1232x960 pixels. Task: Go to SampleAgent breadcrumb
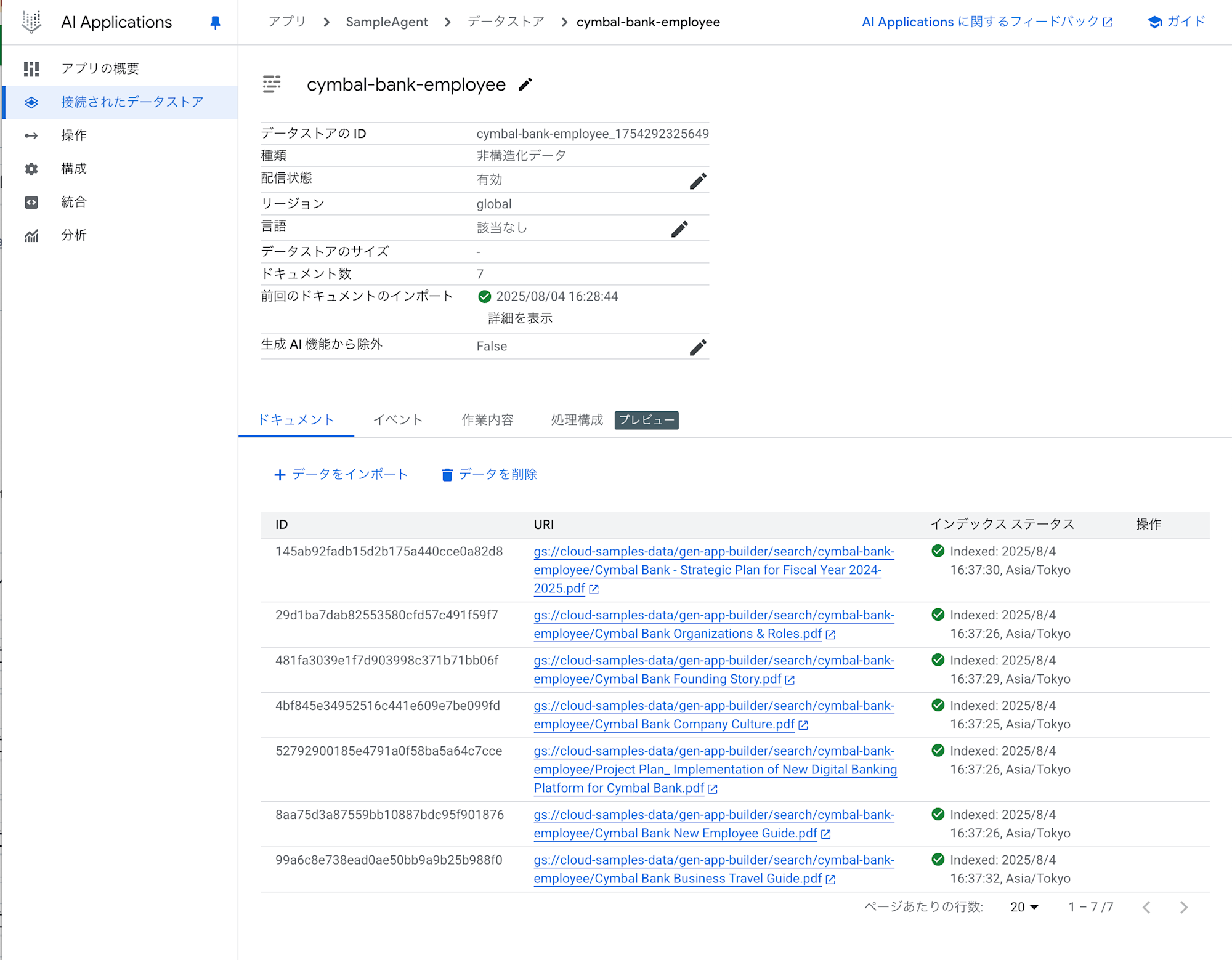tap(387, 22)
